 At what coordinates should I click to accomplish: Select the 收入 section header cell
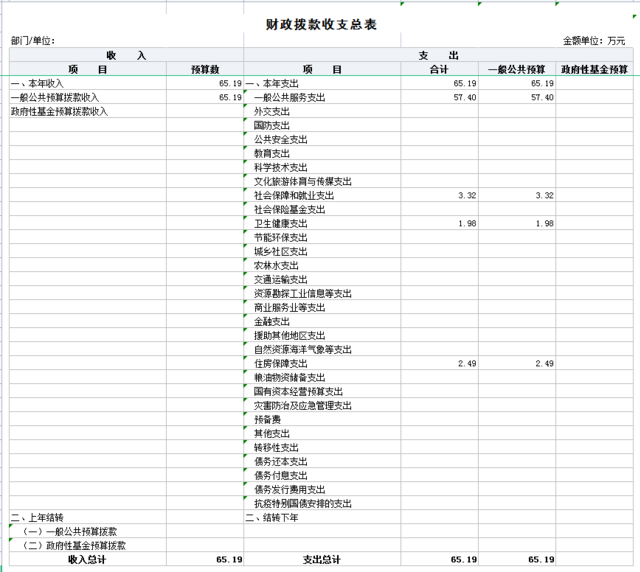[x=126, y=56]
